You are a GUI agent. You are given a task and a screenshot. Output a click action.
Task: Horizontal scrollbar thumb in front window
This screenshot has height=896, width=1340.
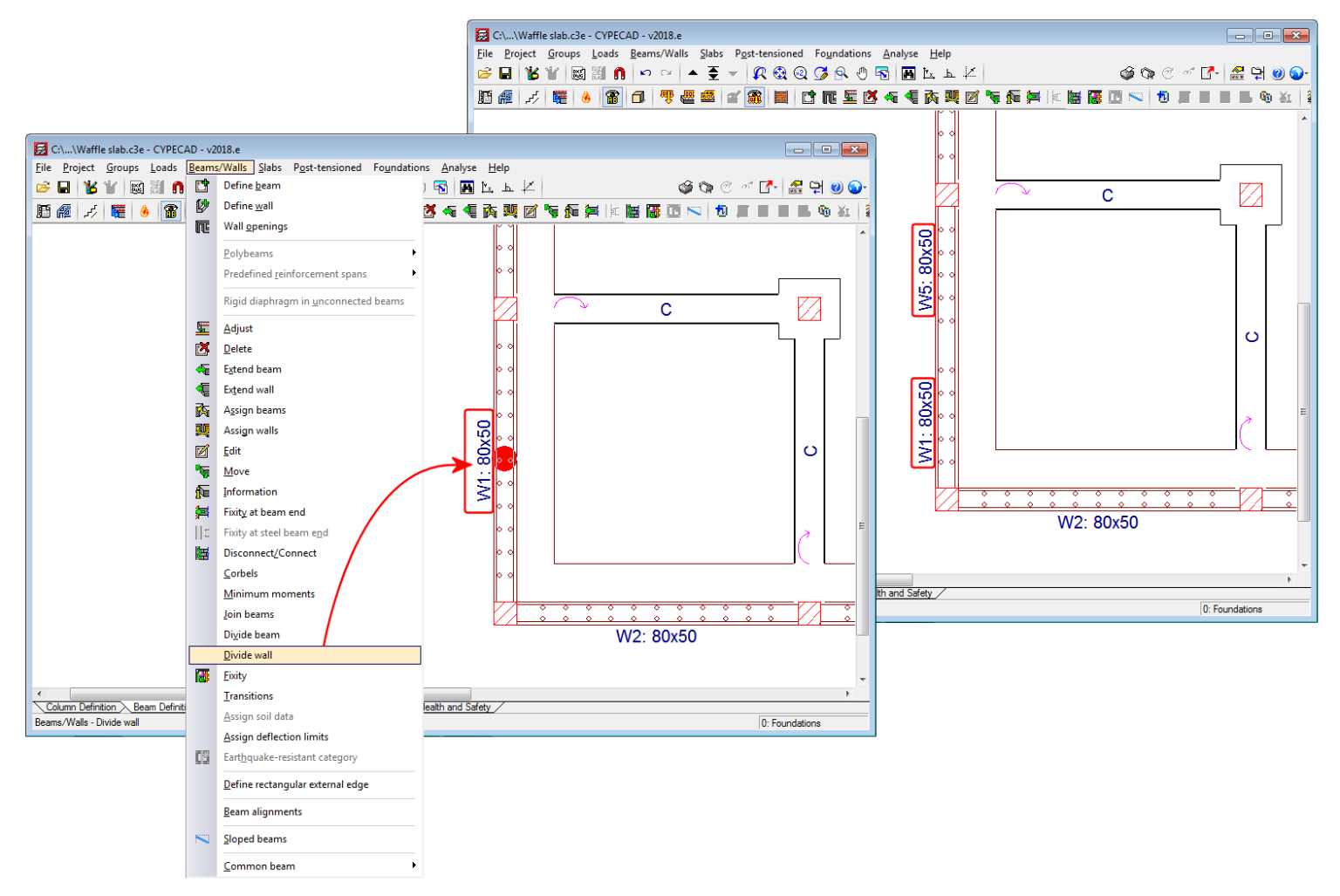pos(270,694)
